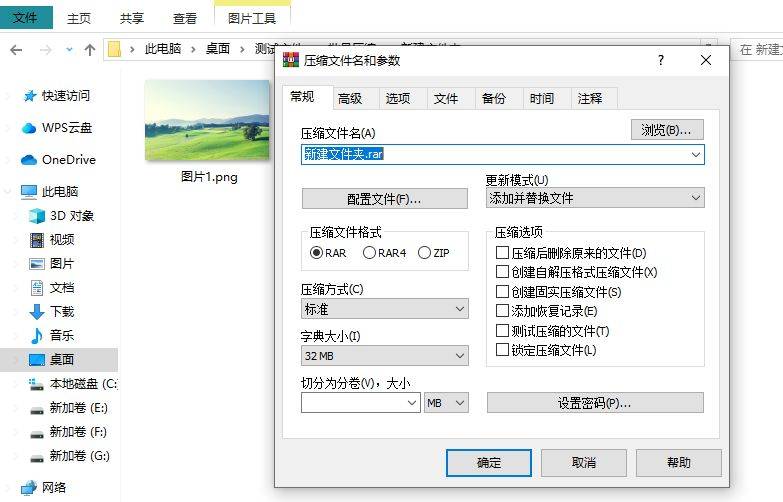This screenshot has width=783, height=502.
Task: Select the ZIP format radio button
Action: [x=424, y=253]
